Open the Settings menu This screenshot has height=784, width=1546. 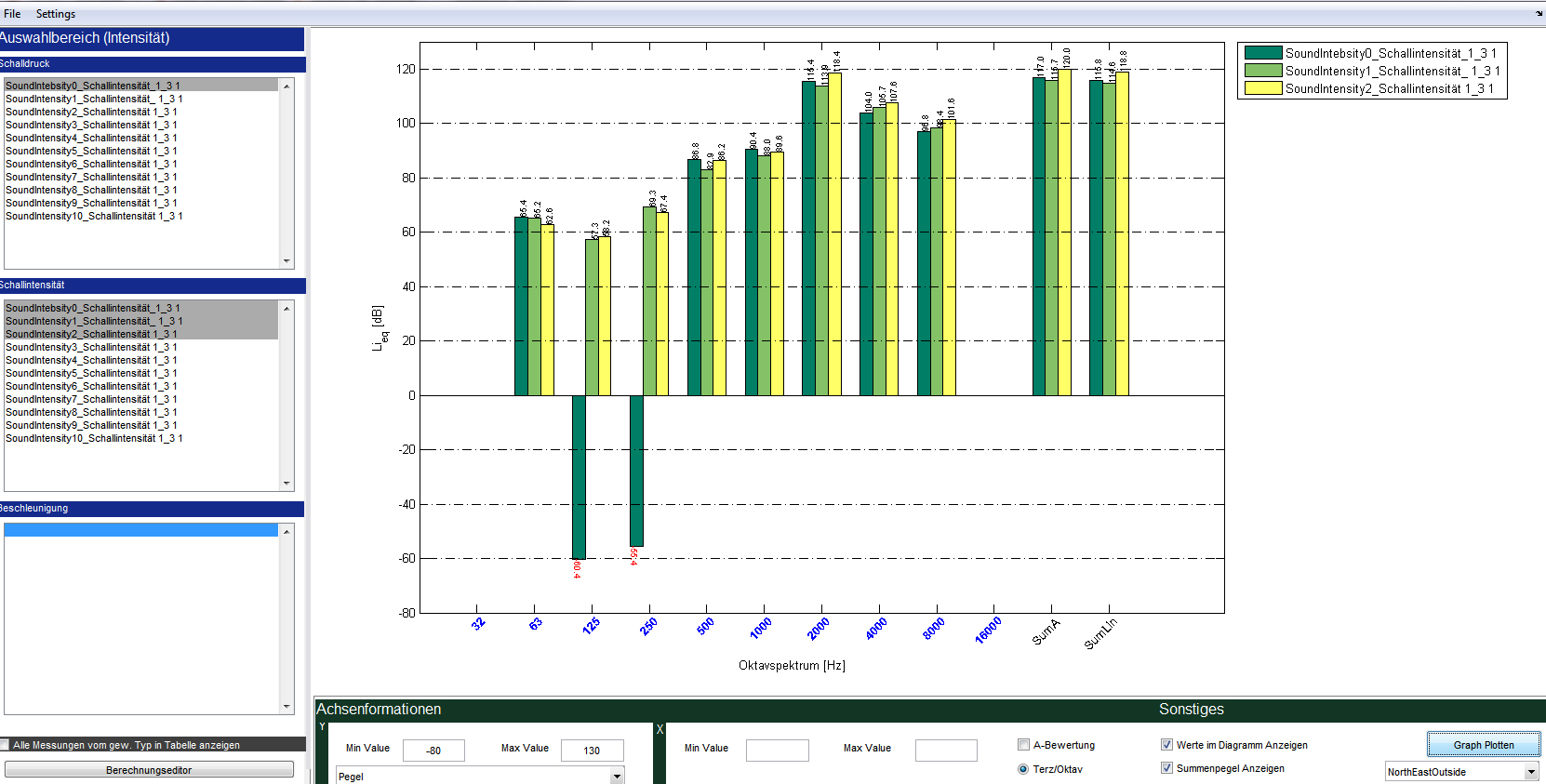tap(56, 14)
